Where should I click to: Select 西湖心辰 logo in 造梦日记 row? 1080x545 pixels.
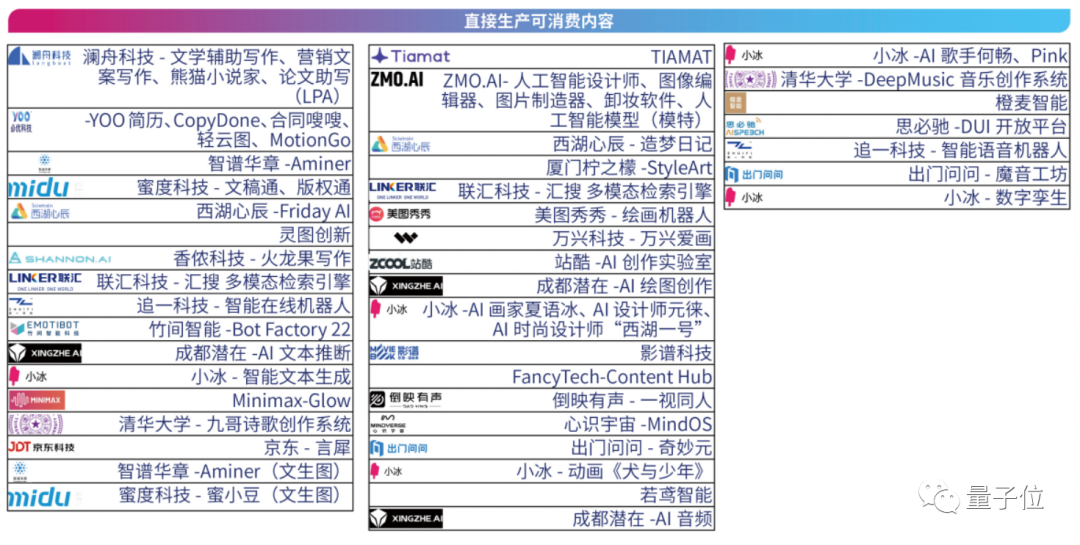[x=401, y=144]
